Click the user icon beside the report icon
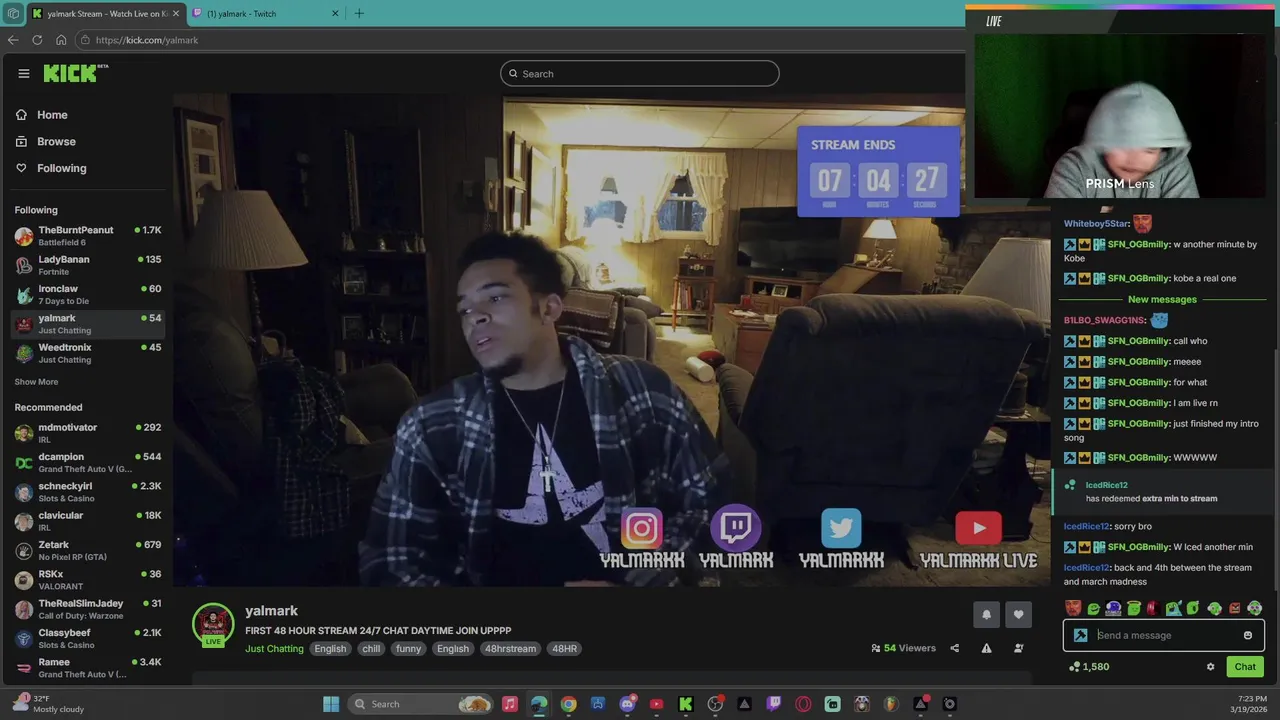This screenshot has height=720, width=1280. pos(1018,648)
